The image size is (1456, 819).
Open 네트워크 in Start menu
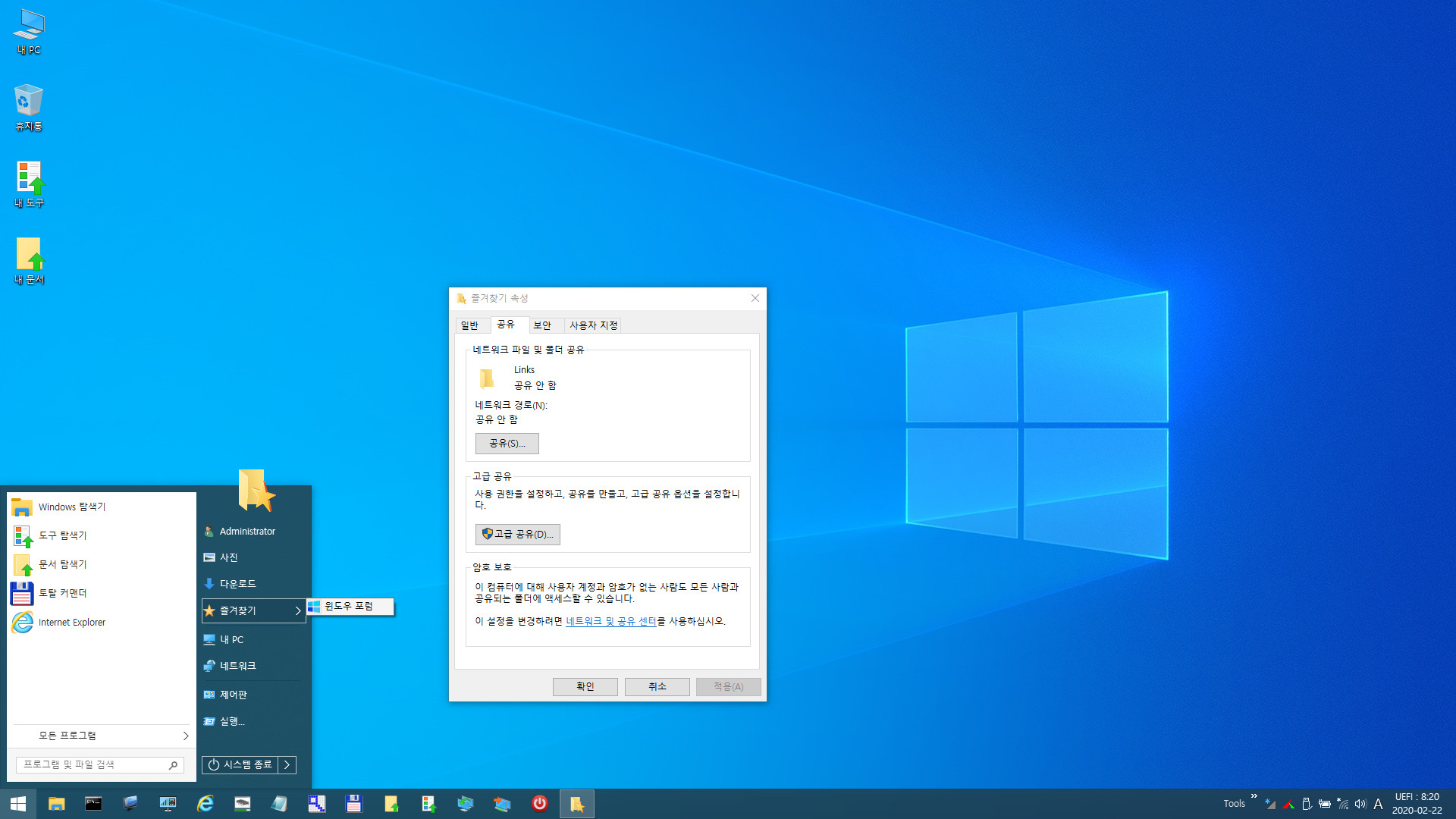point(253,666)
